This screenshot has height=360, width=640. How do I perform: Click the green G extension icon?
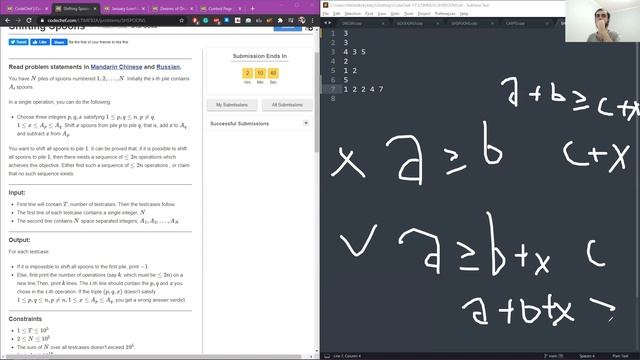[x=206, y=20]
